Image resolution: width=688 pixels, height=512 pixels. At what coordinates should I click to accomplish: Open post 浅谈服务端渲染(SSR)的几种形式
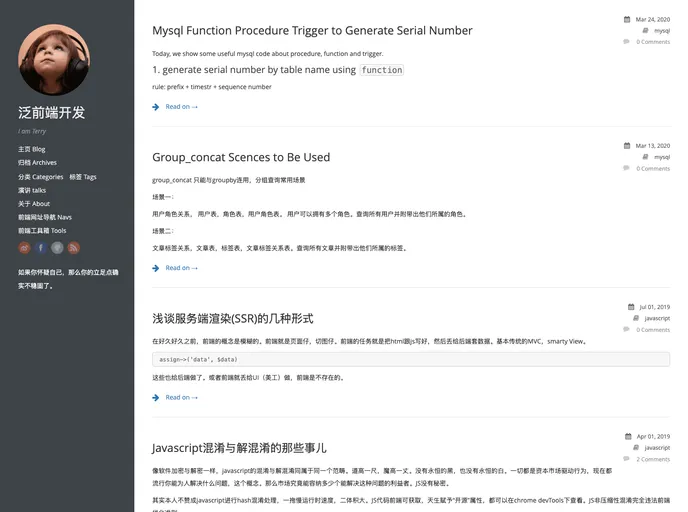233,319
